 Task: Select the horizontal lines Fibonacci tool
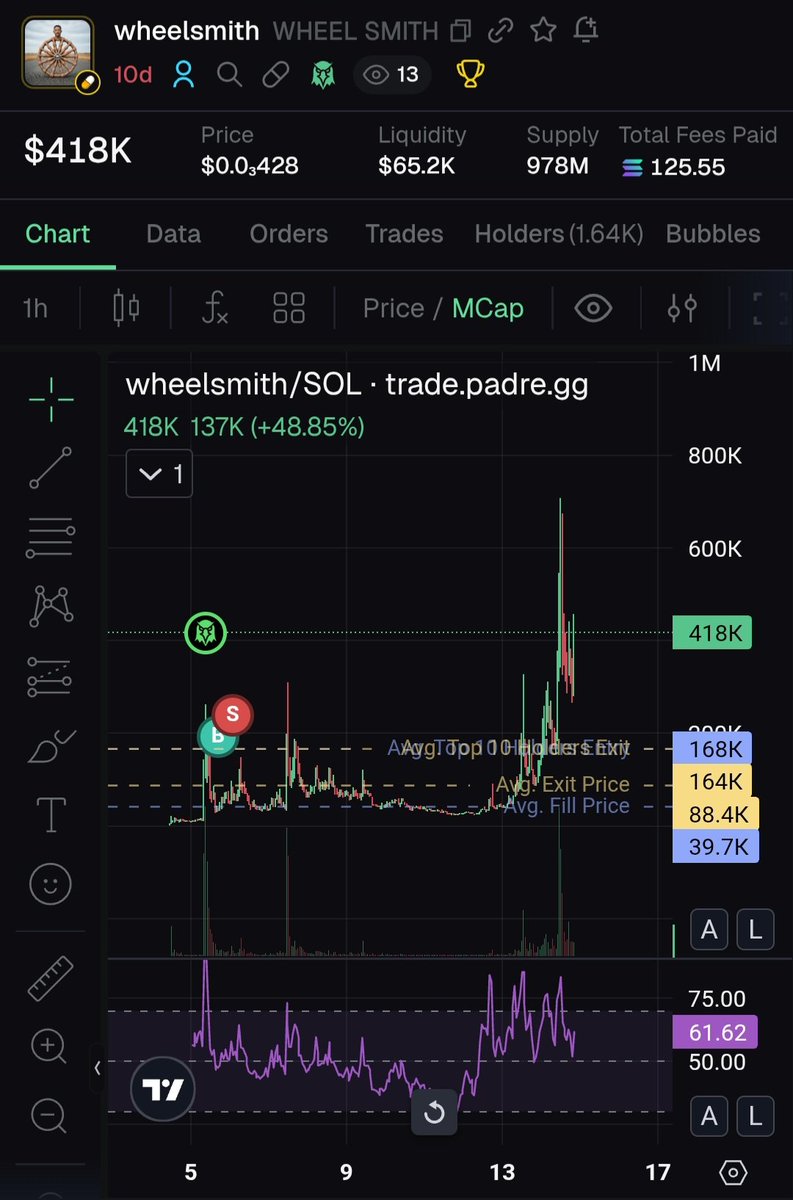tap(50, 539)
